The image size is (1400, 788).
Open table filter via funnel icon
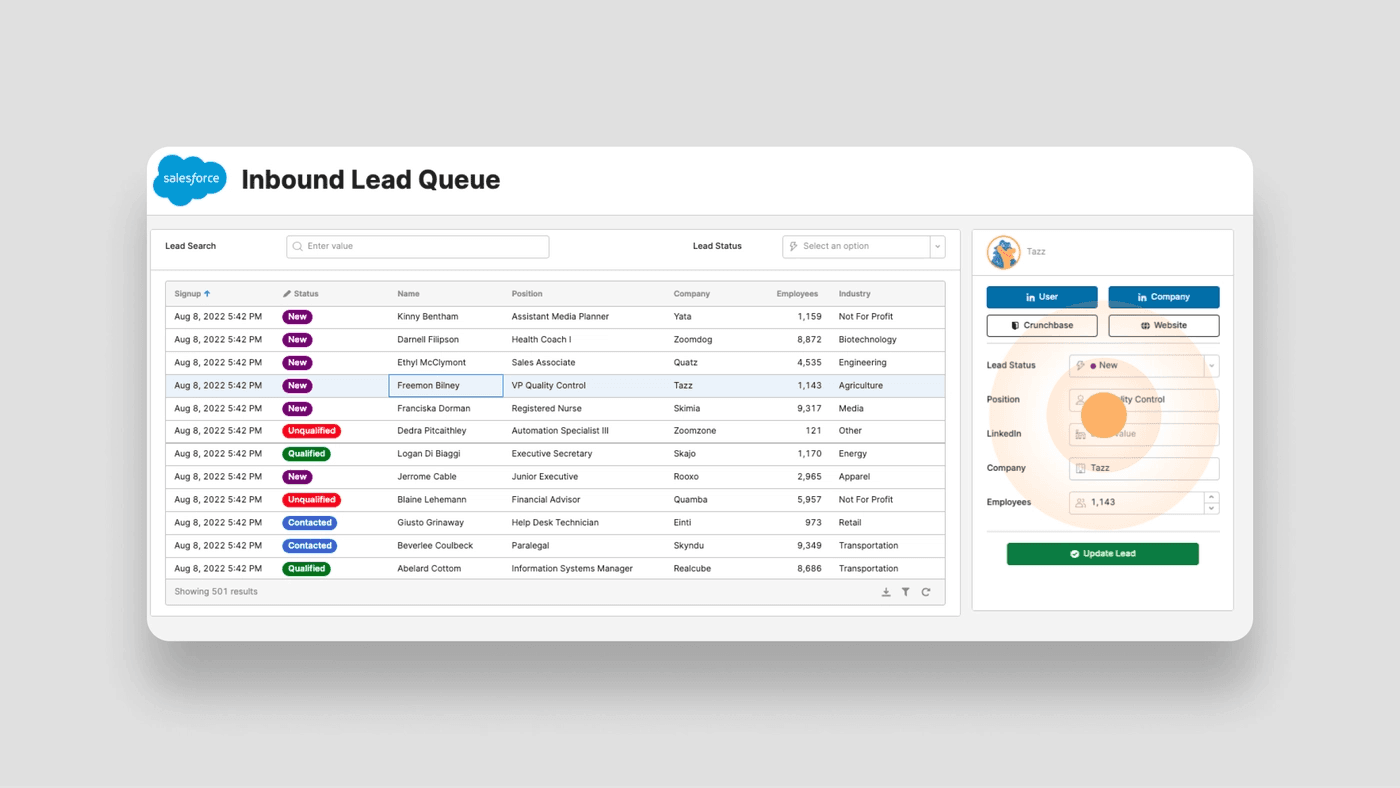click(906, 592)
